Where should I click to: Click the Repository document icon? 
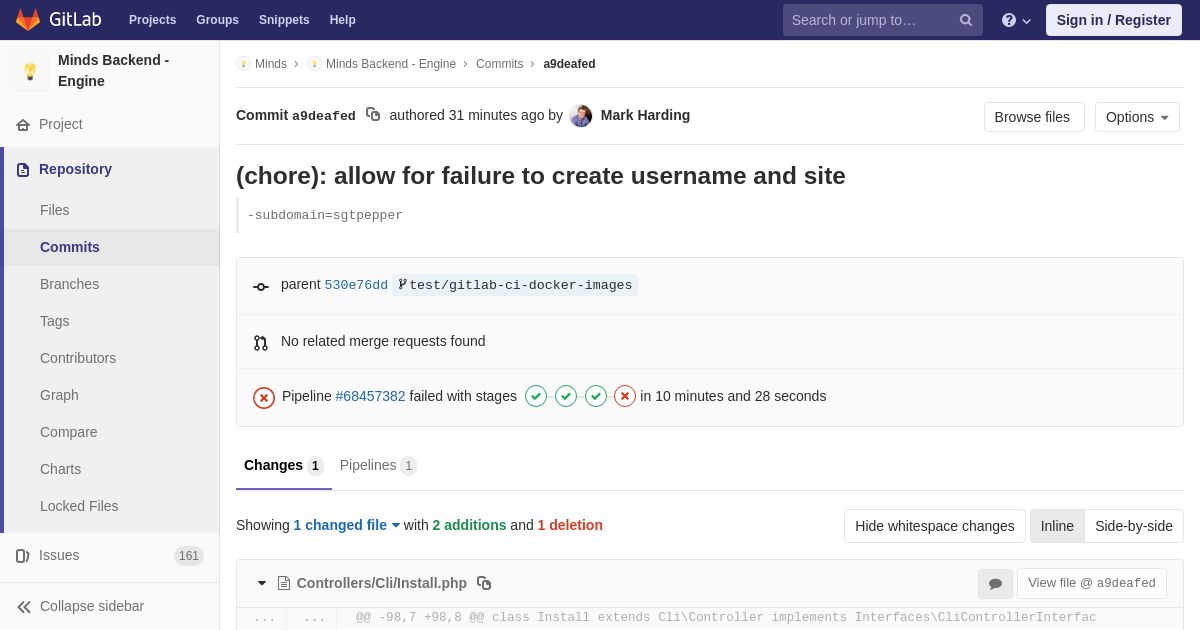[23, 170]
